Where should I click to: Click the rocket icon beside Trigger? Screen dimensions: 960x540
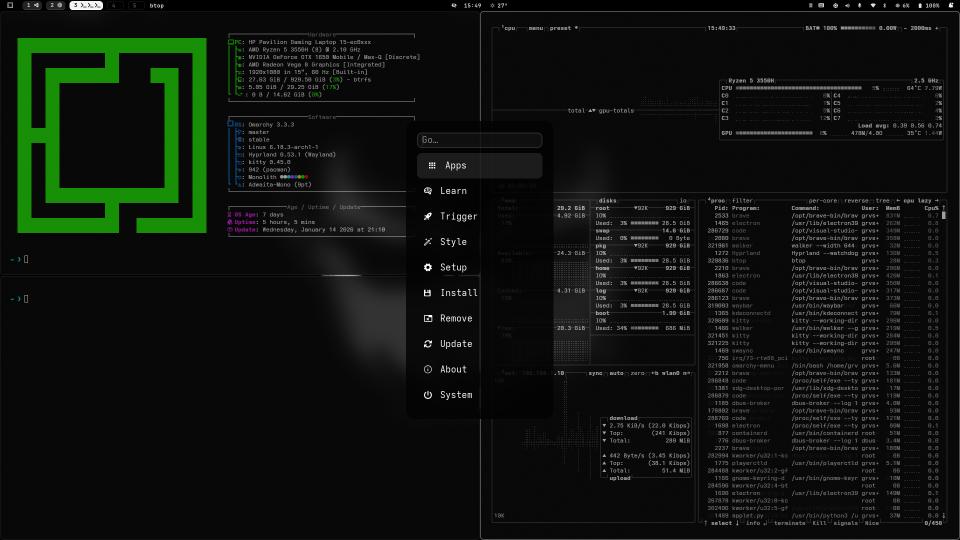click(x=428, y=216)
